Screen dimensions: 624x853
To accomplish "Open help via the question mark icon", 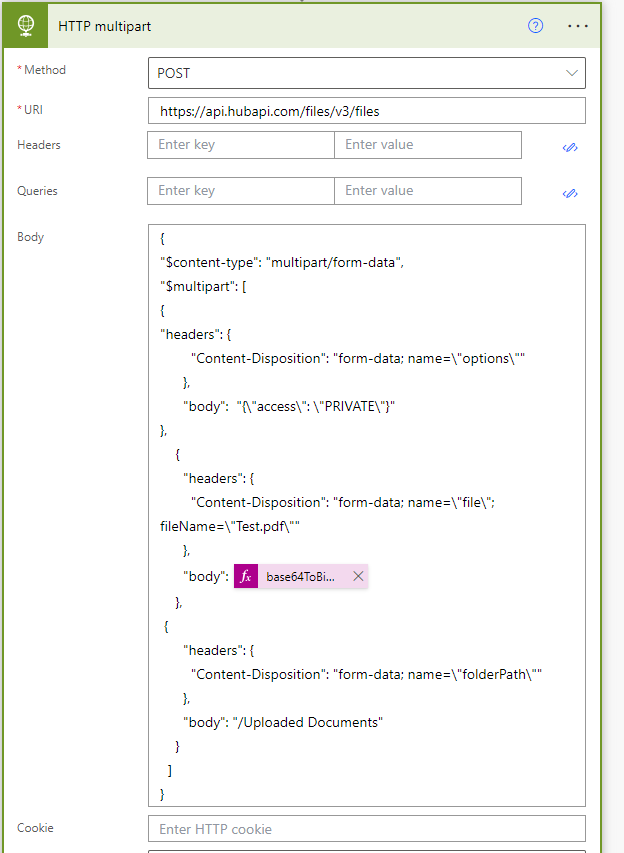I will click(x=535, y=25).
